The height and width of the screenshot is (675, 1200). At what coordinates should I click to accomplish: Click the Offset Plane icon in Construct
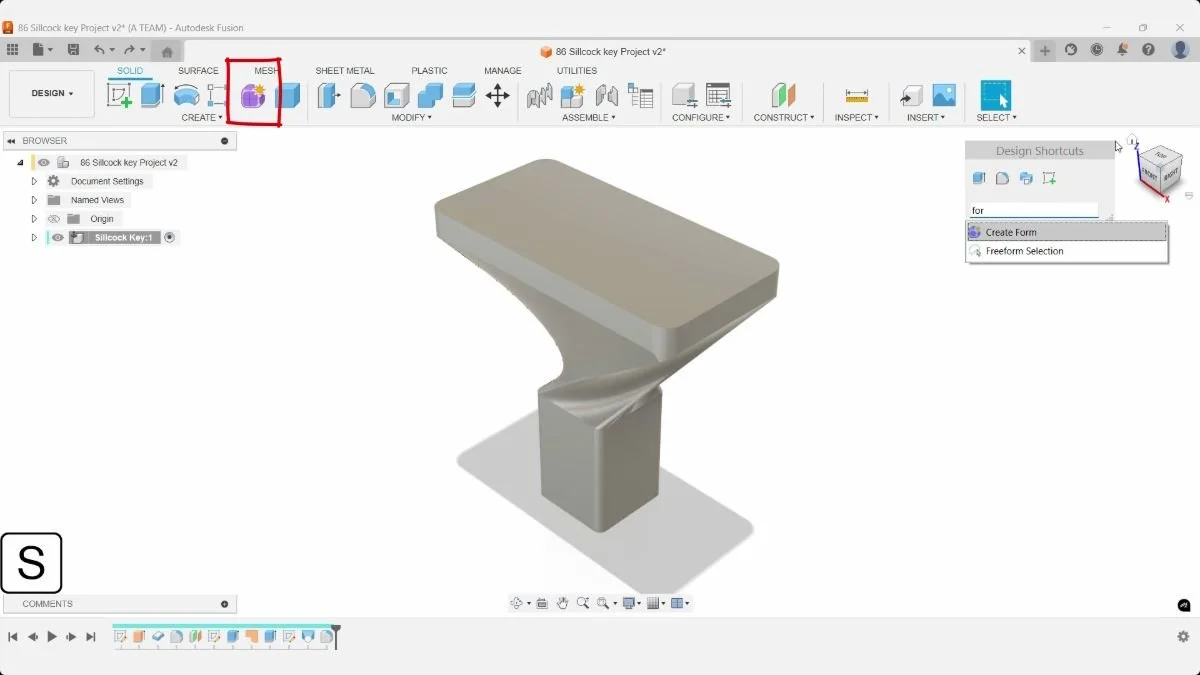click(x=784, y=96)
